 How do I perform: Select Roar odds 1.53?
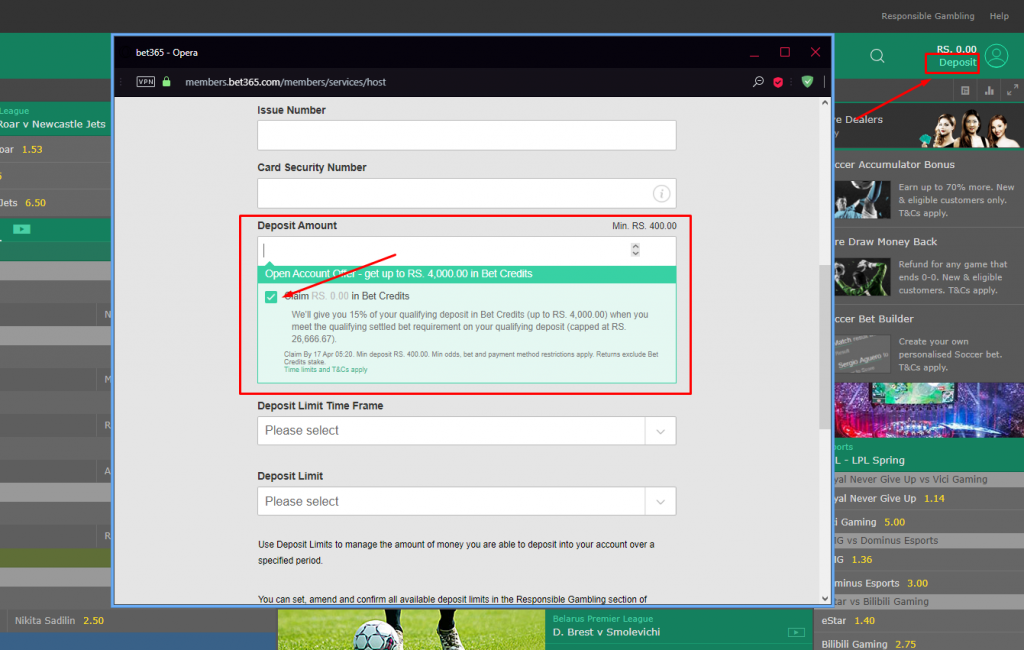click(32, 150)
